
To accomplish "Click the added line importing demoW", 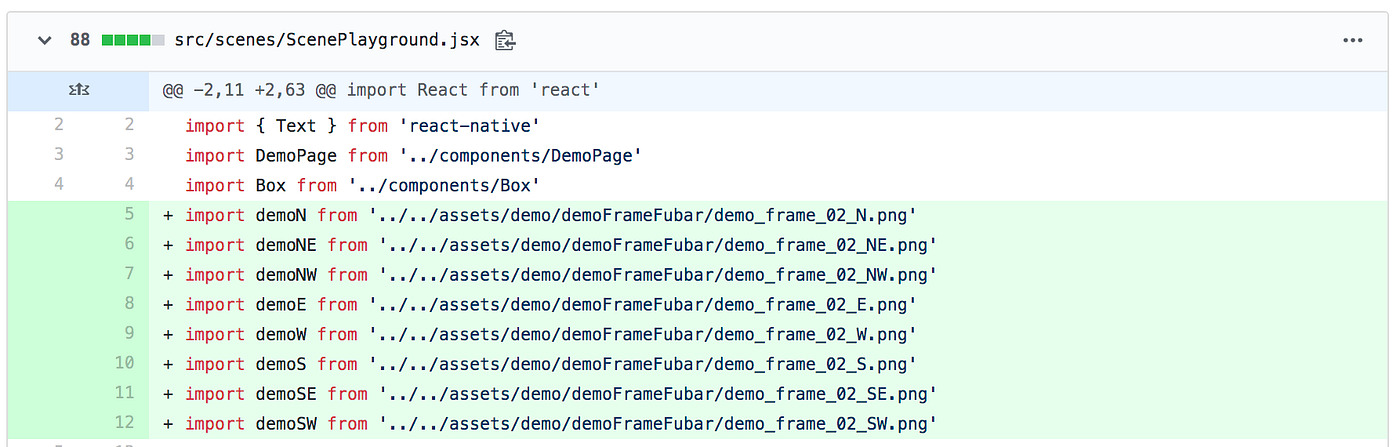I will tap(770, 335).
